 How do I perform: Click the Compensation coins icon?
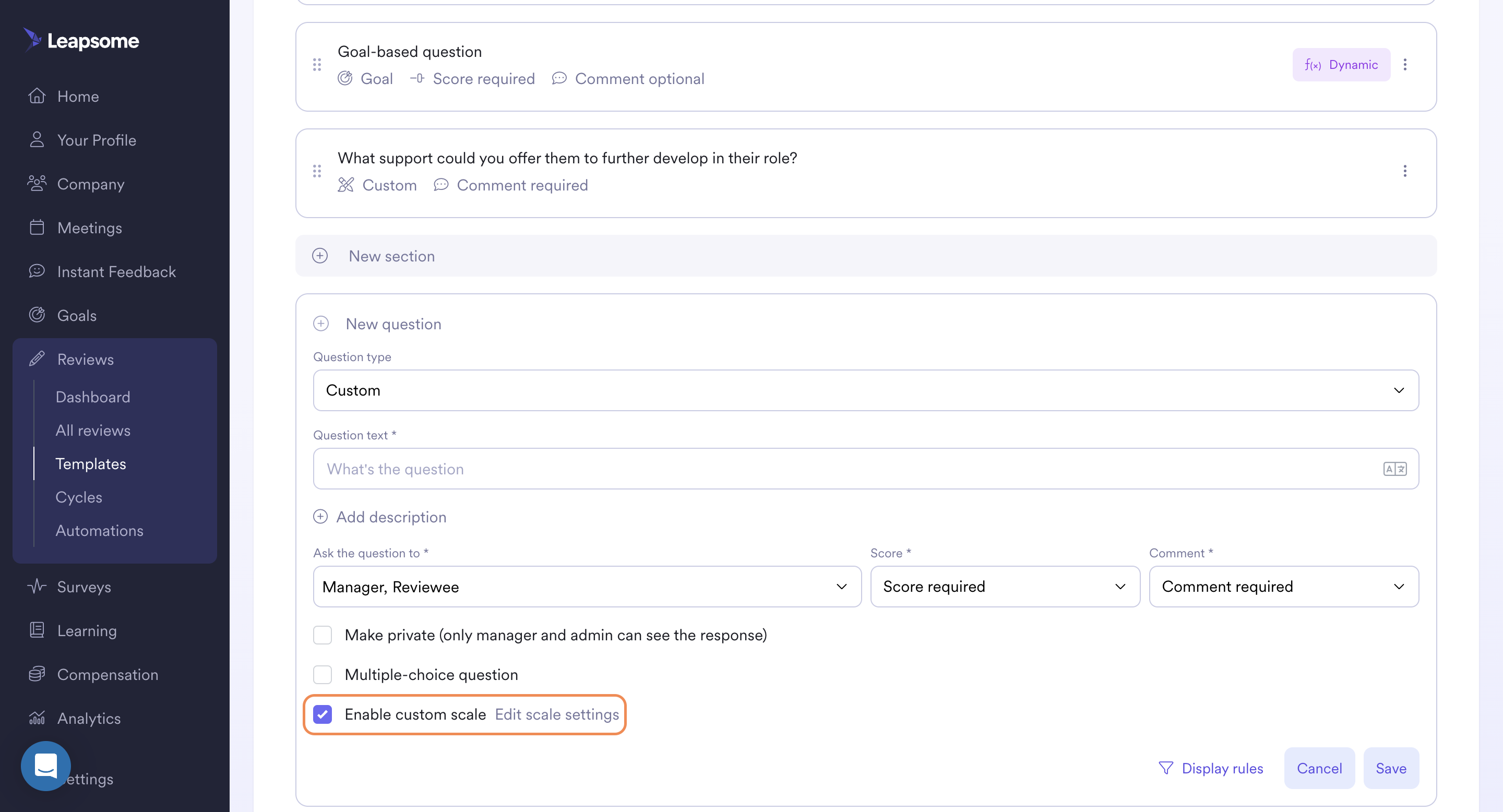(37, 674)
